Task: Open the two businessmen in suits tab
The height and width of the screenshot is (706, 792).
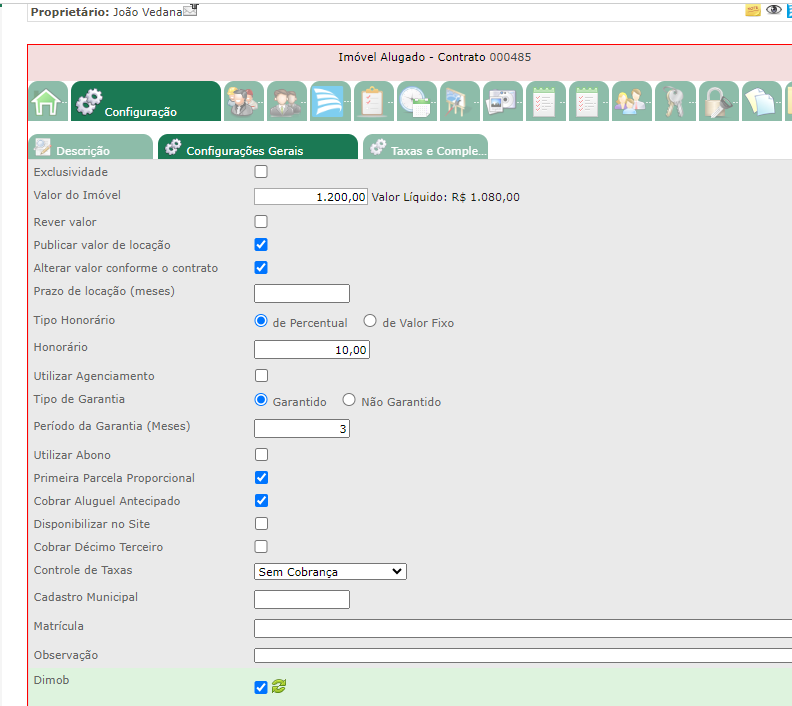Action: click(287, 101)
